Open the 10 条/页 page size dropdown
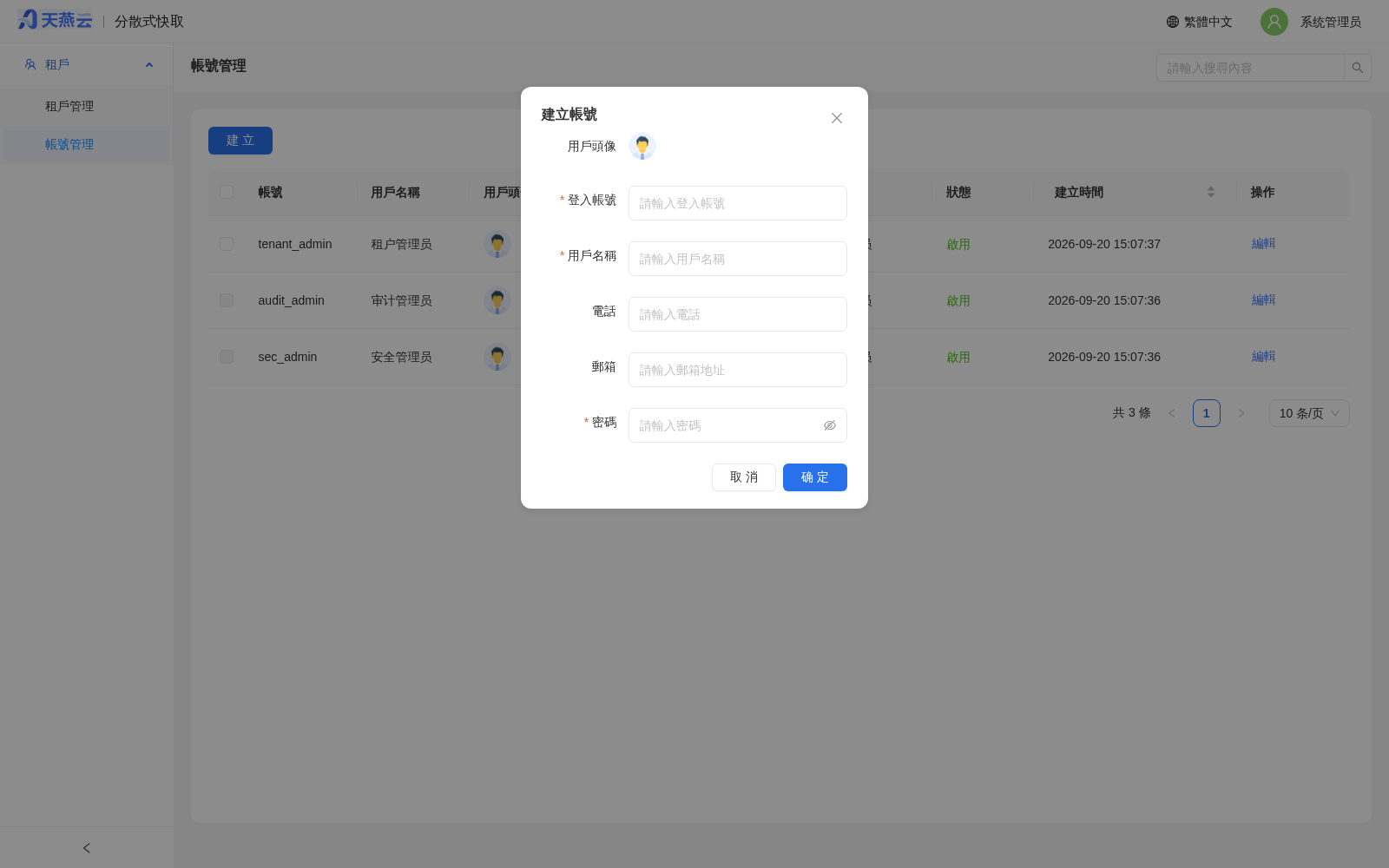 (x=1309, y=413)
